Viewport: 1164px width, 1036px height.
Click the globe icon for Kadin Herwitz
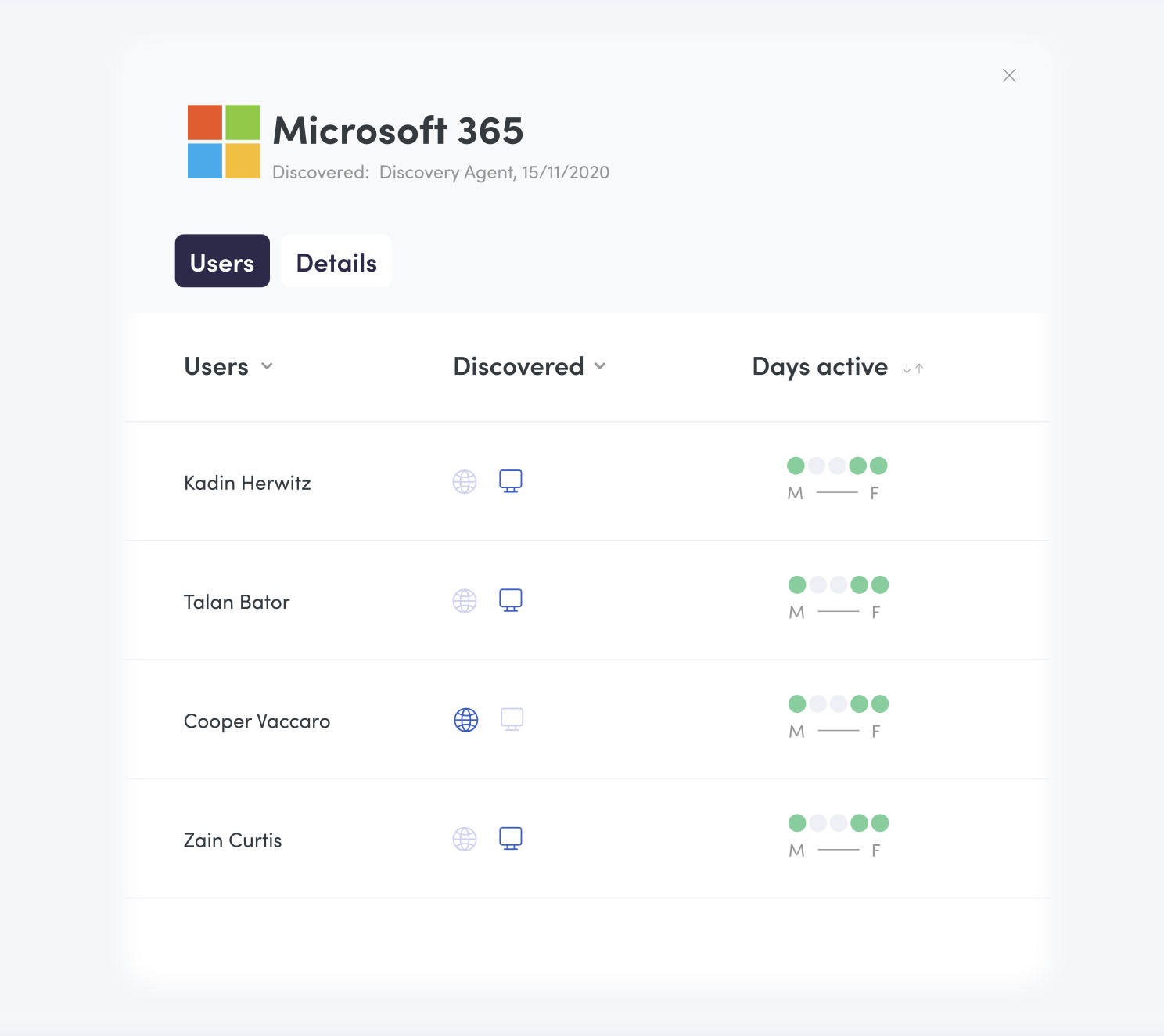click(x=465, y=482)
